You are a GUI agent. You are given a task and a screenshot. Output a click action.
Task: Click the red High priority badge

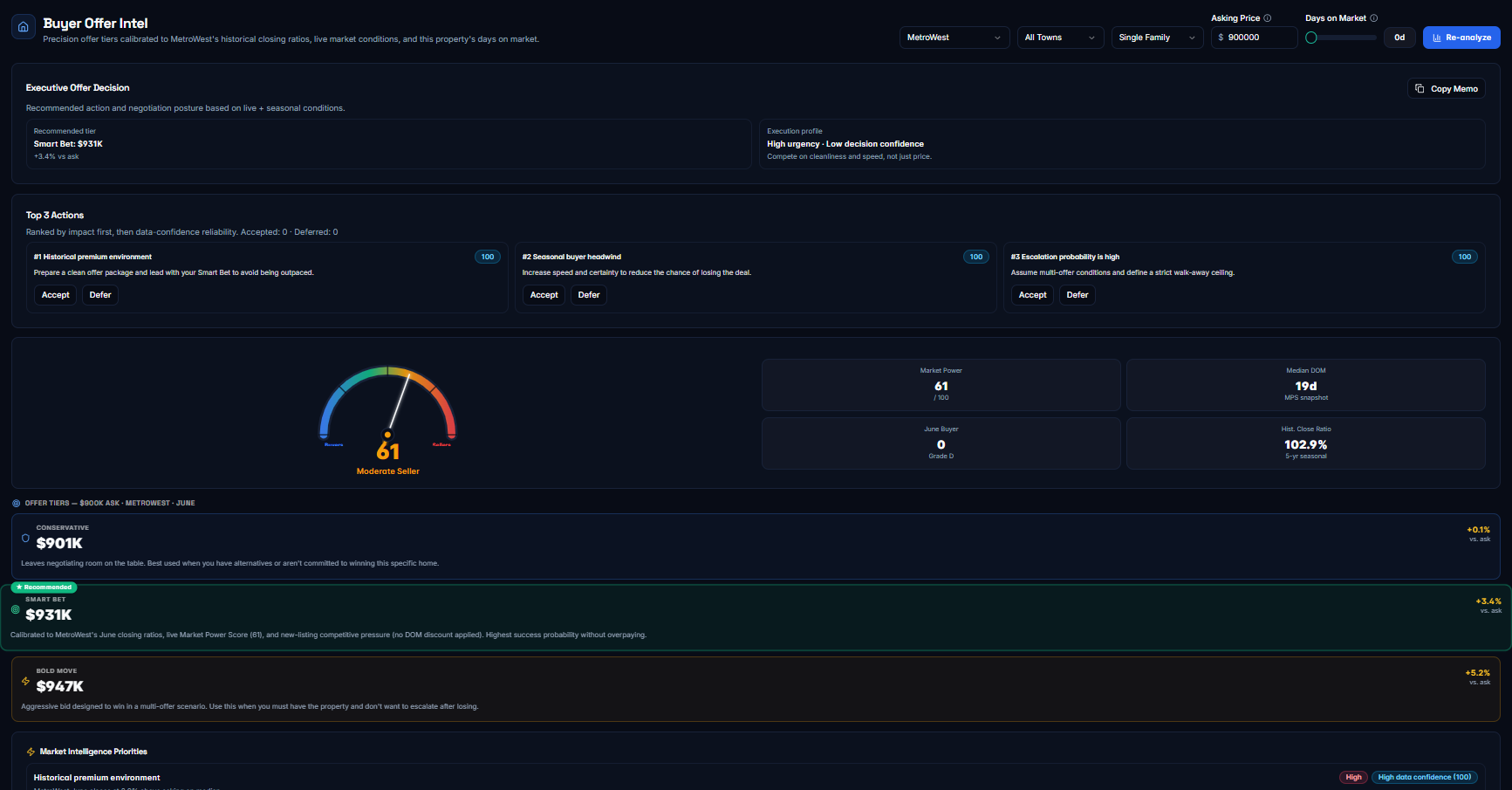[x=1353, y=777]
